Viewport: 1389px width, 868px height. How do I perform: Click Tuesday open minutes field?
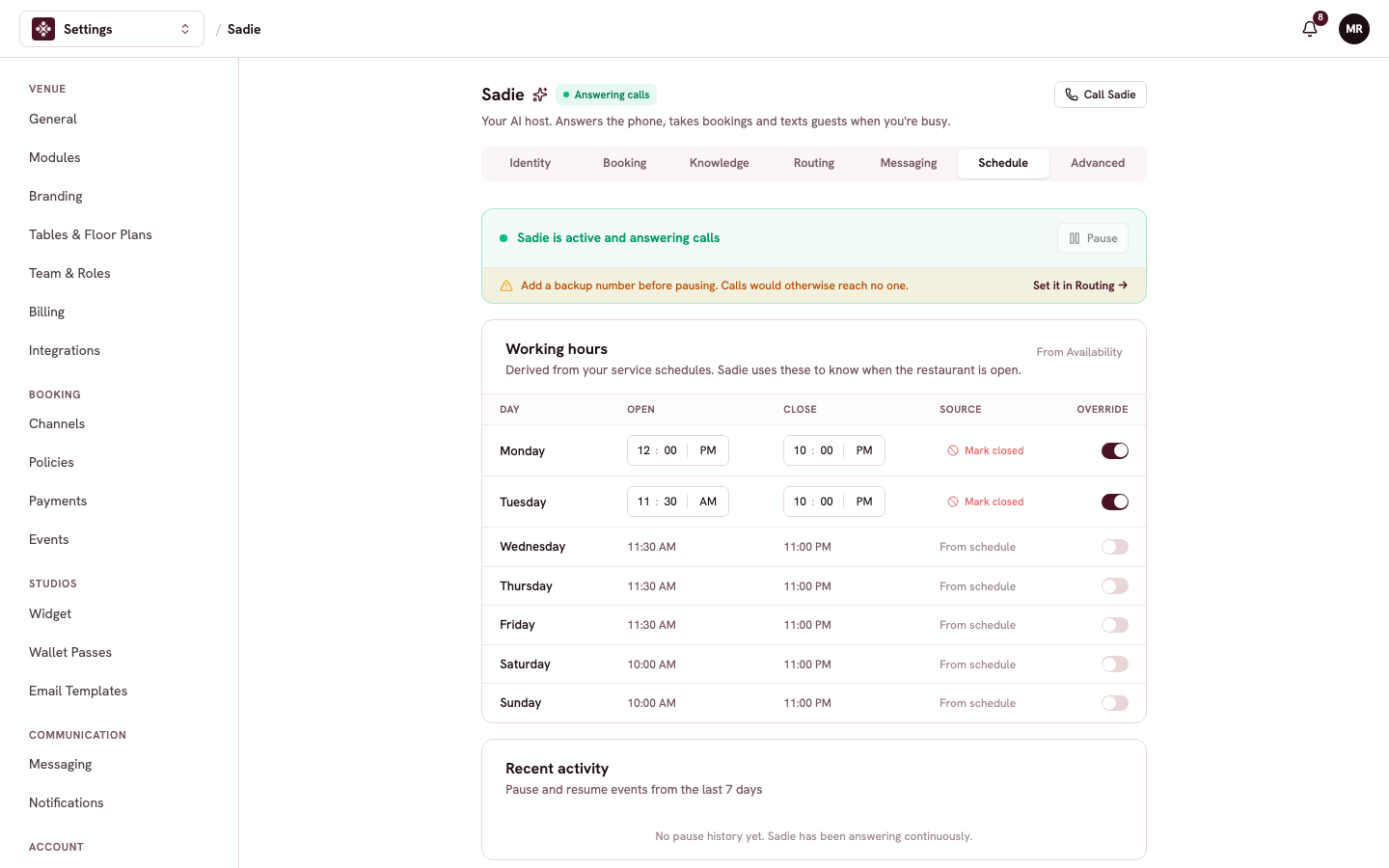tap(670, 502)
